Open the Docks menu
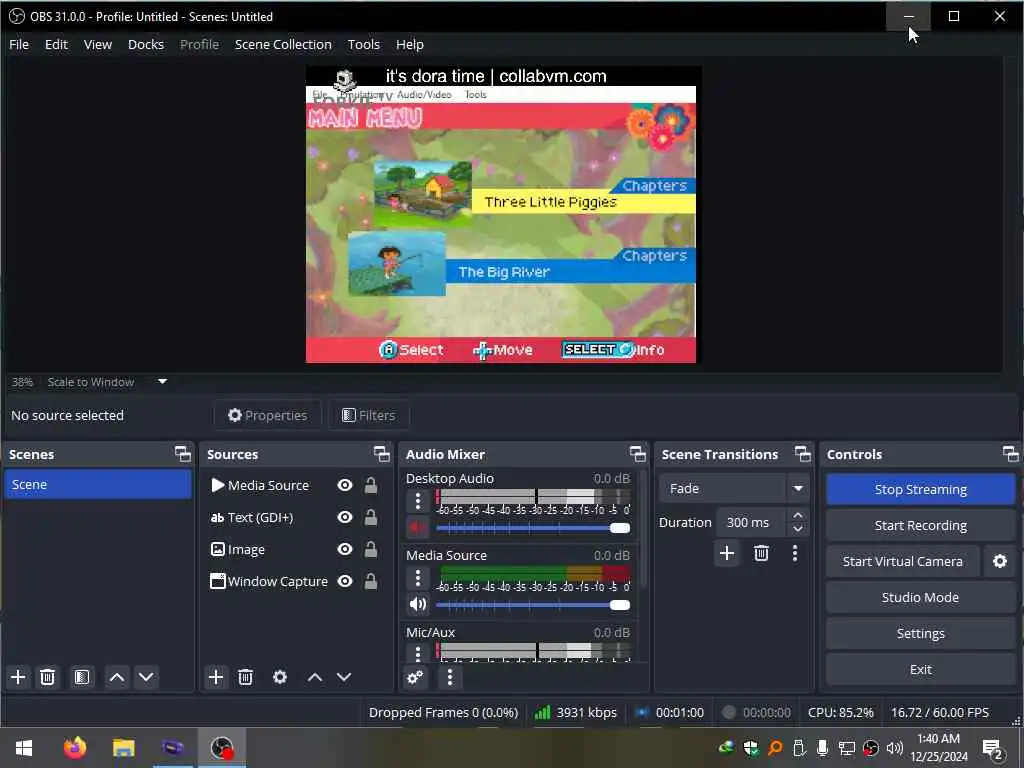Viewport: 1024px width, 768px height. point(146,44)
